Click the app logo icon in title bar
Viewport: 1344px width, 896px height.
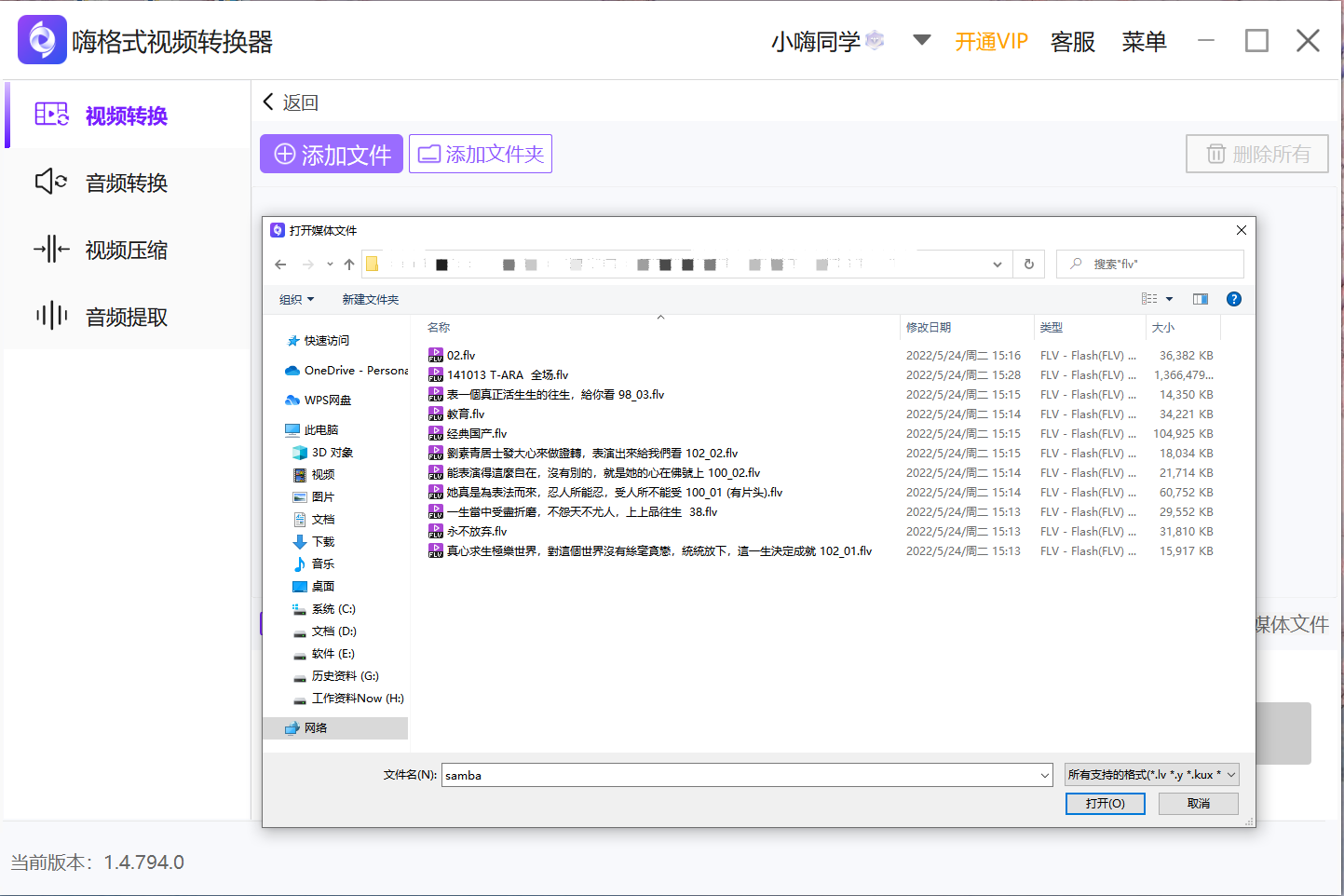[42, 40]
